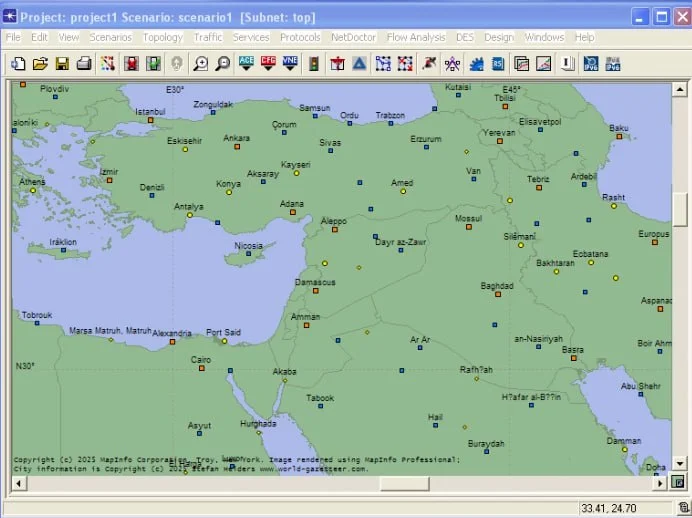The width and height of the screenshot is (692, 518).
Task: Click the stacked pages report icon
Action: (x=568, y=64)
